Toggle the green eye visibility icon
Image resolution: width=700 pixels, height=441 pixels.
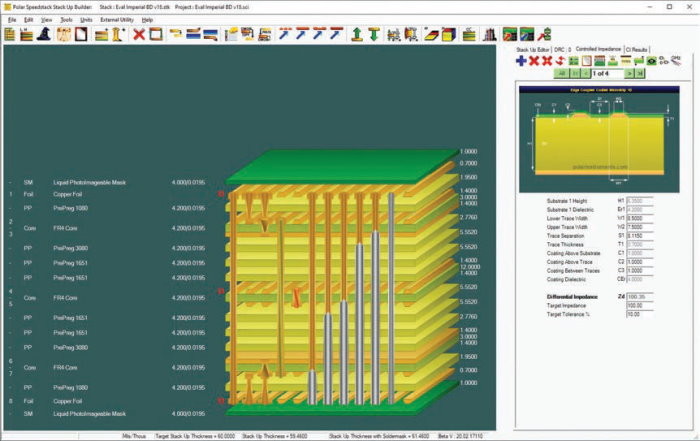651,61
